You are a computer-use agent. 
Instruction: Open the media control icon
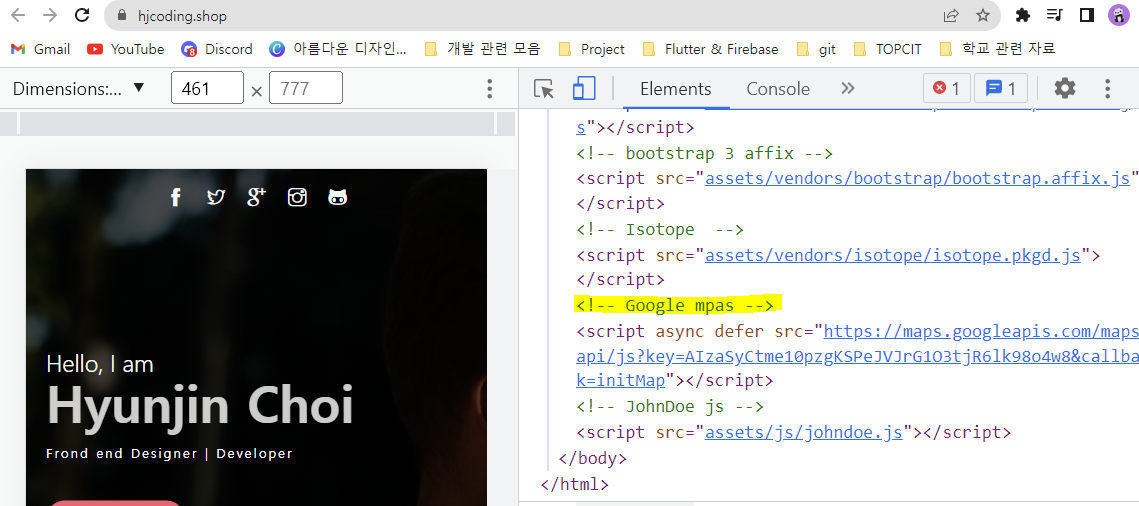[x=1055, y=15]
